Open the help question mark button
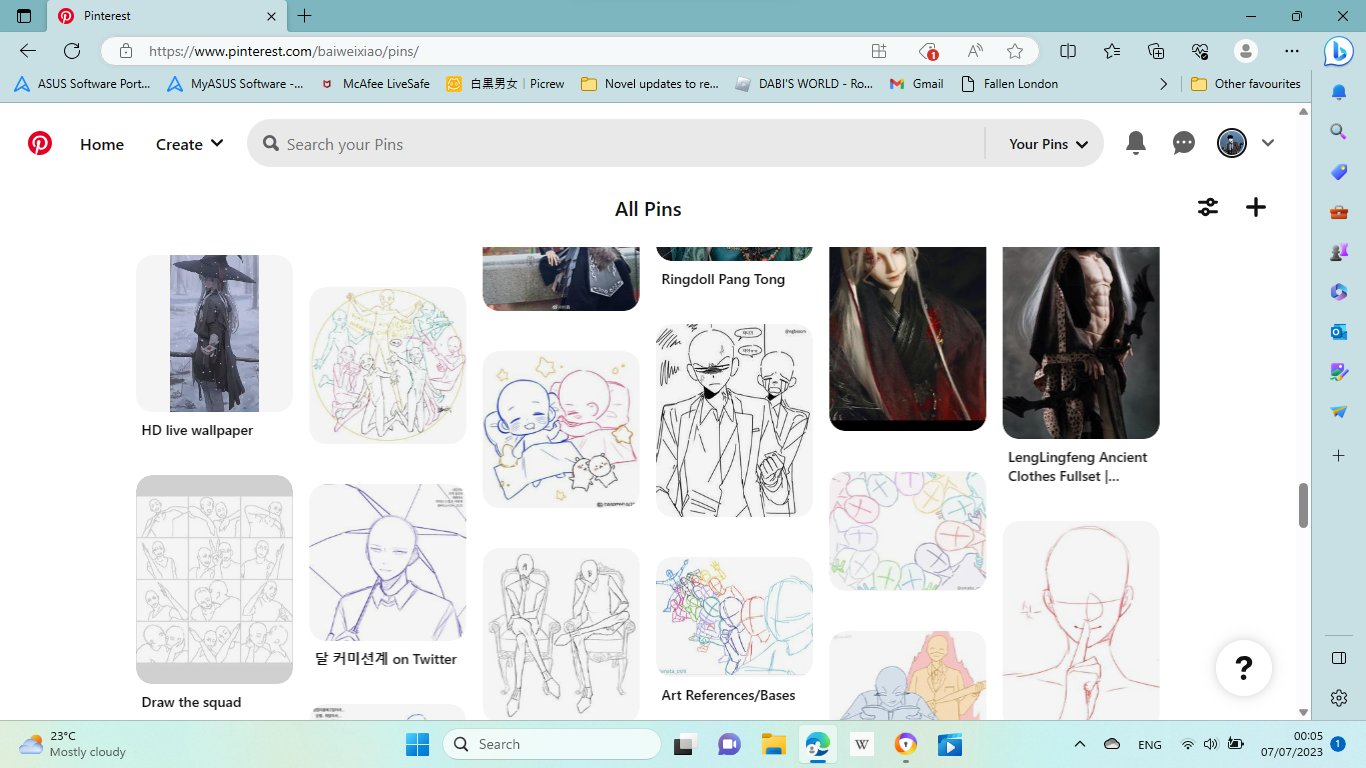 [x=1243, y=667]
